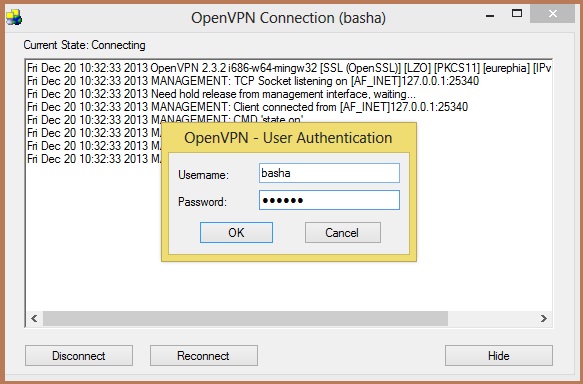Cancel the User Authentication dialog
Screen dimensions: 583x384
(x=343, y=233)
